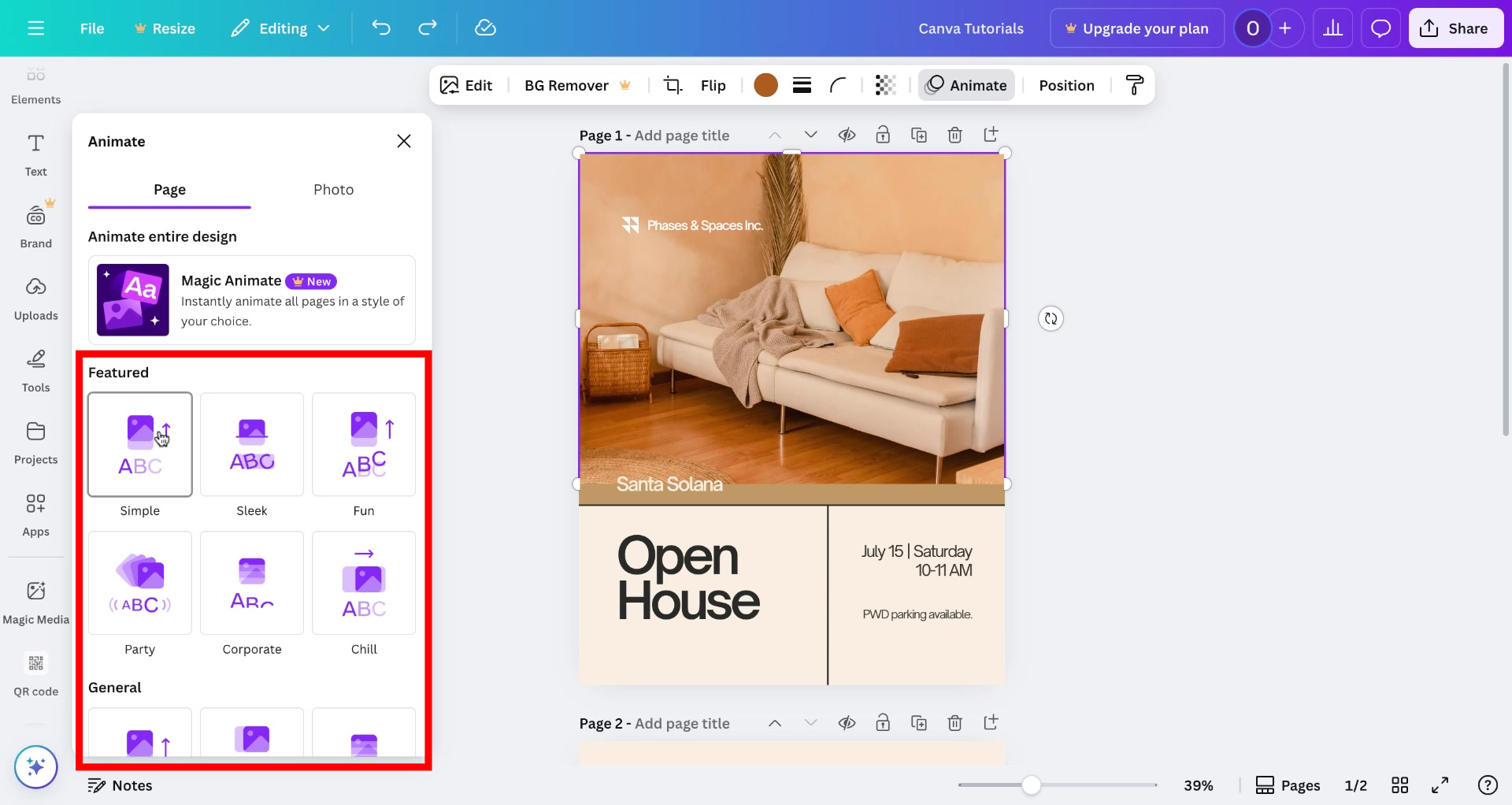The height and width of the screenshot is (805, 1512).
Task: Open the Elements panel
Action: coord(35,83)
